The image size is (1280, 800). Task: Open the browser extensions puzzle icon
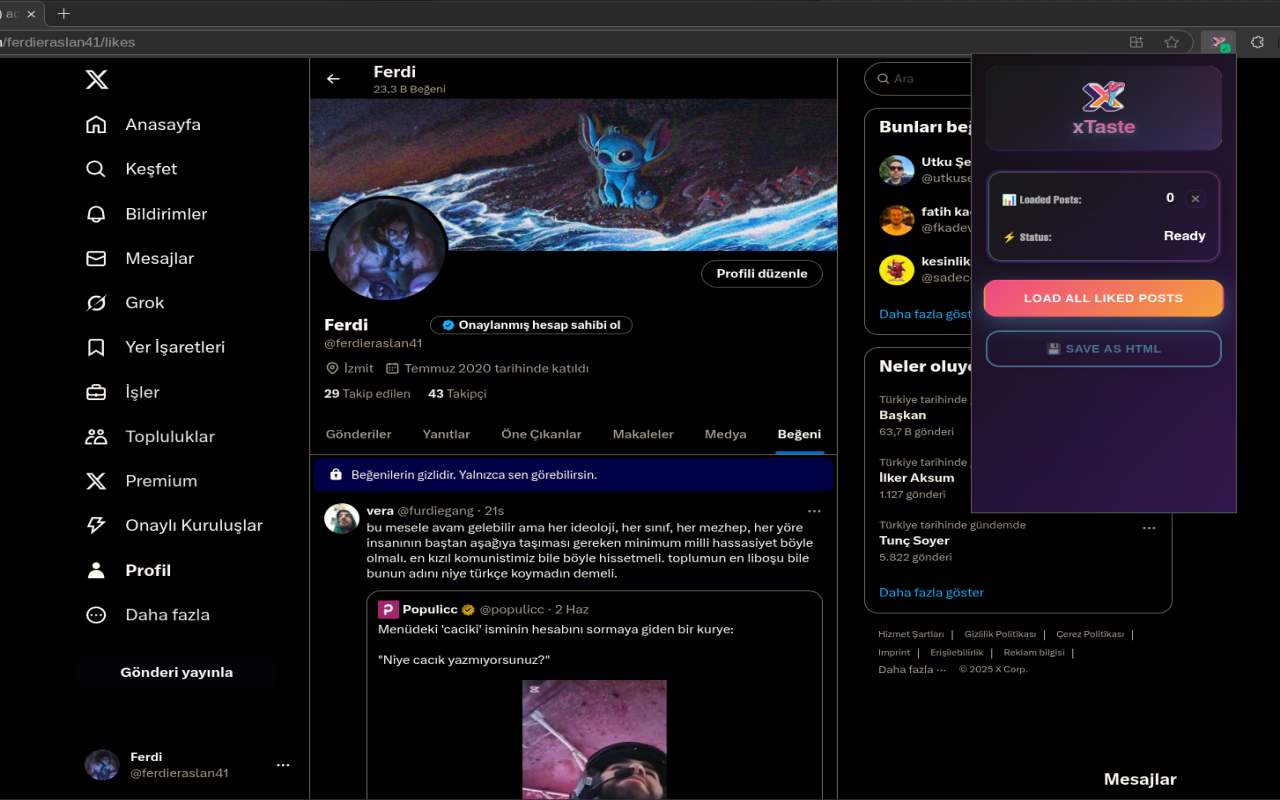[x=1258, y=42]
